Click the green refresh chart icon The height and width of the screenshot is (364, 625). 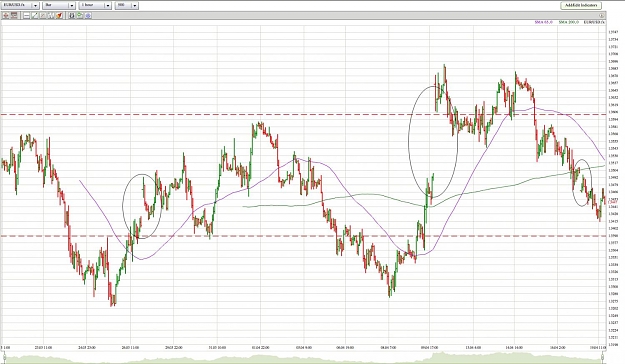(80, 16)
